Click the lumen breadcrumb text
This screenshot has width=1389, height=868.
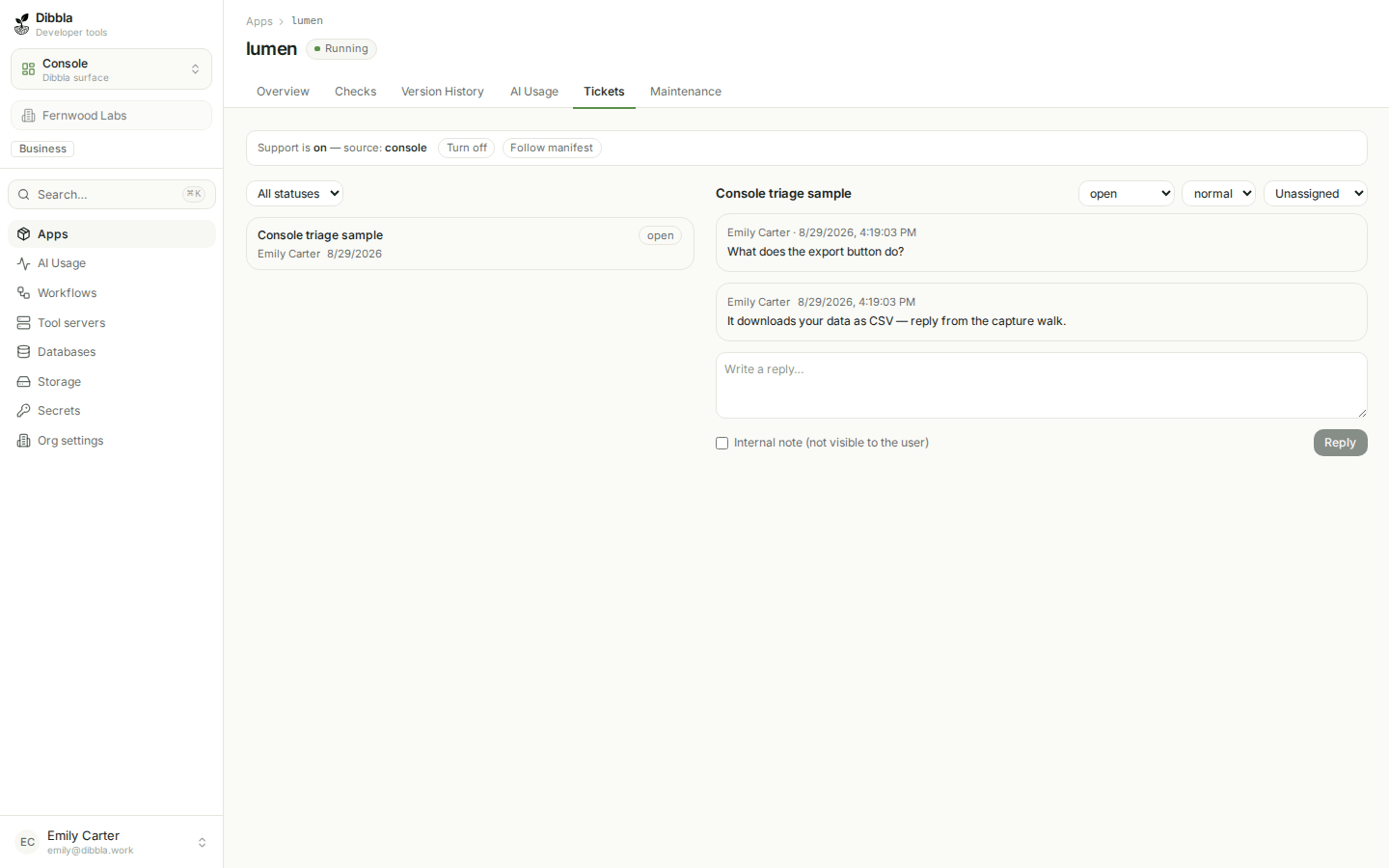click(x=308, y=21)
